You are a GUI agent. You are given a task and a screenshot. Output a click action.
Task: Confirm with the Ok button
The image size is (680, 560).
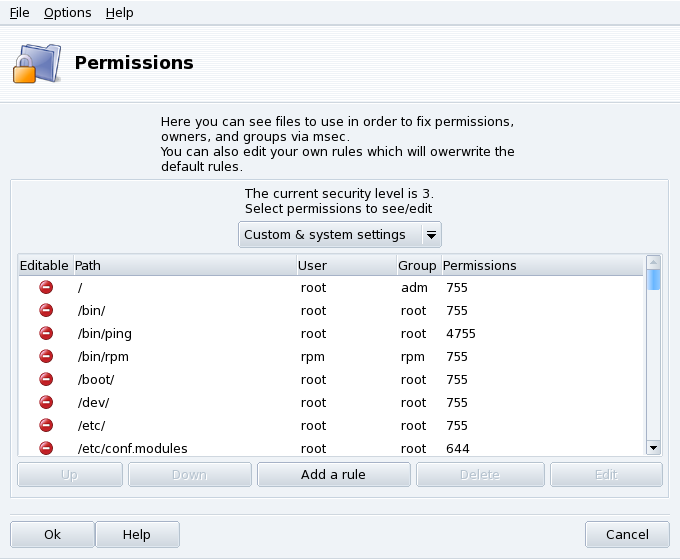point(52,535)
